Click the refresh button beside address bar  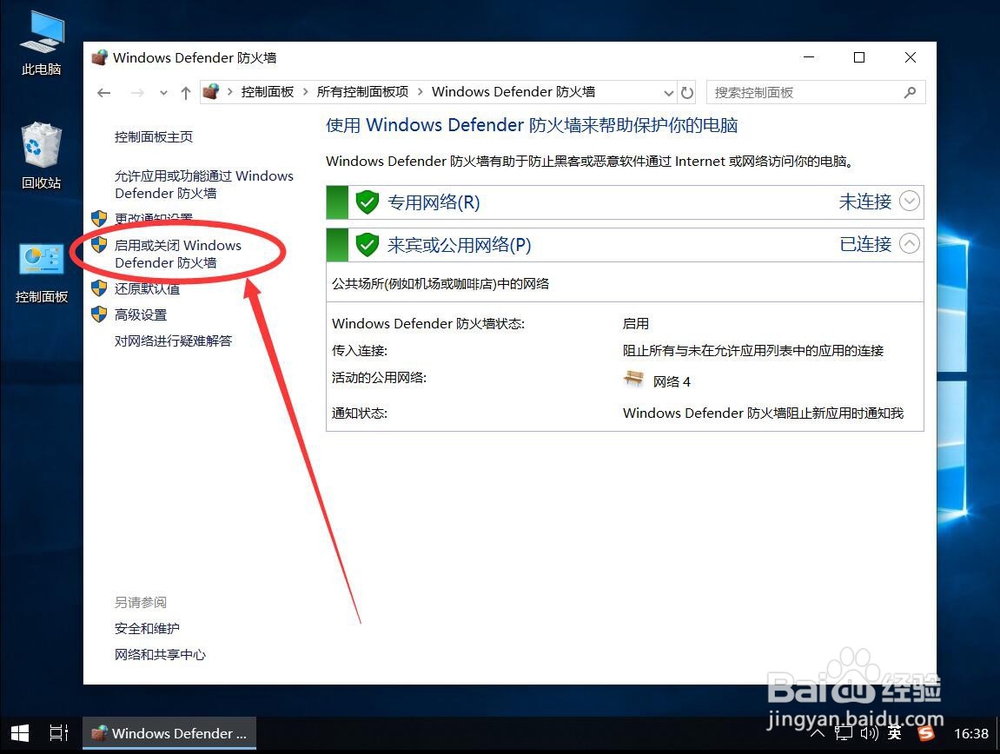tap(687, 93)
